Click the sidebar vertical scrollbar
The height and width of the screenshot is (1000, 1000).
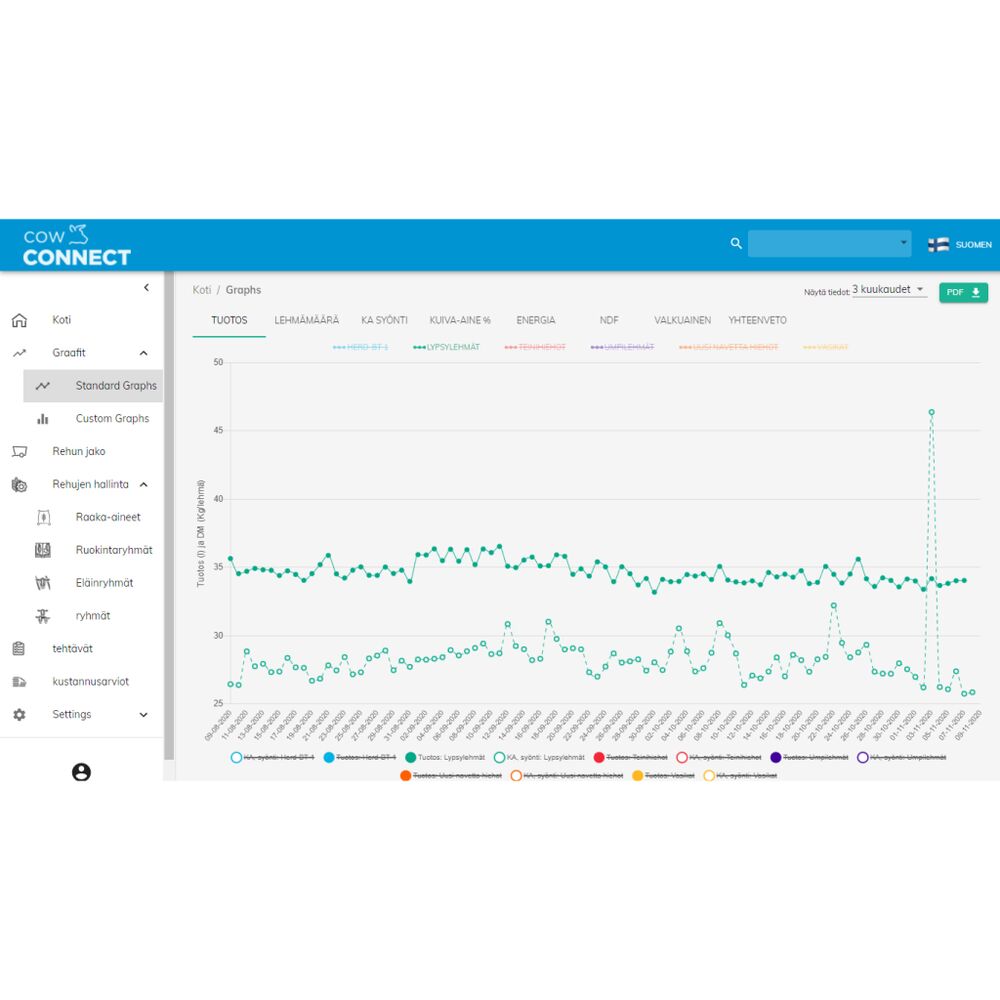tap(169, 515)
